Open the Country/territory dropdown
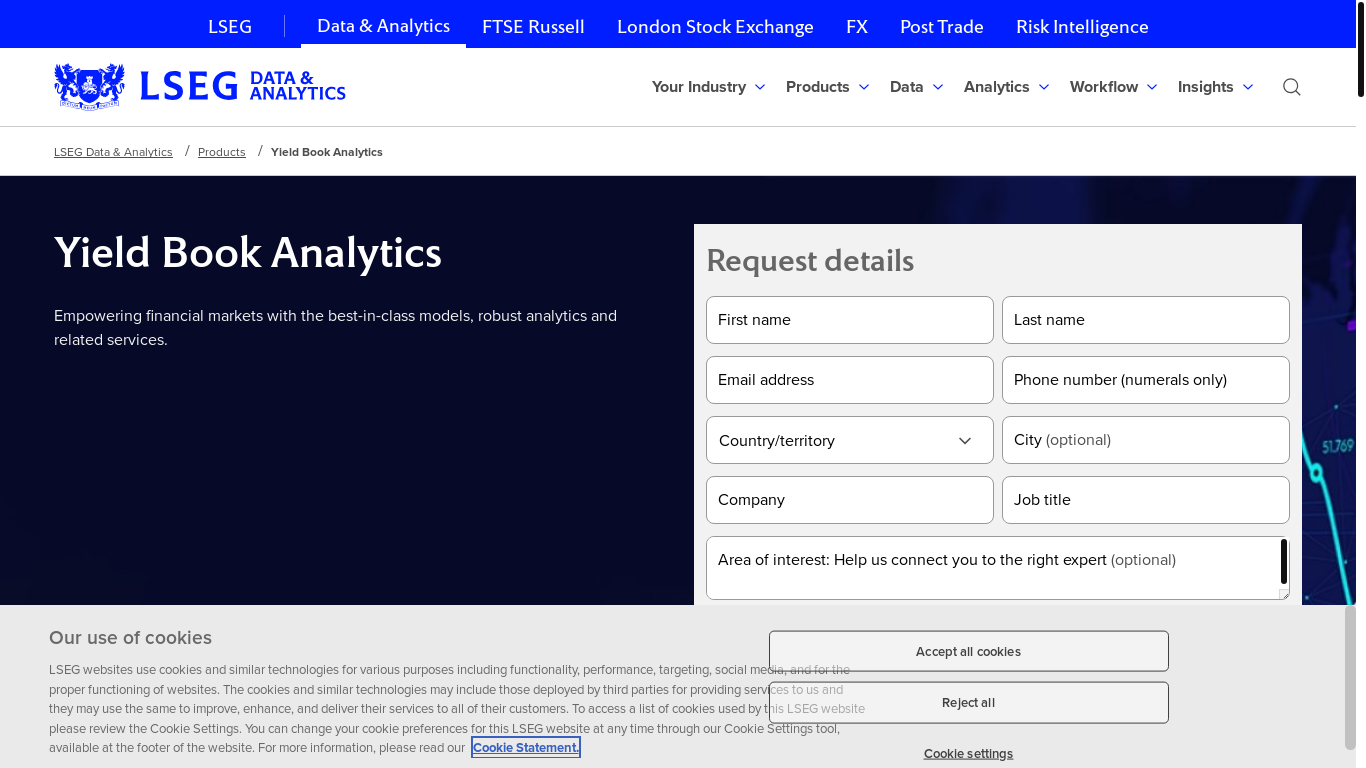This screenshot has width=1366, height=768. click(x=850, y=440)
